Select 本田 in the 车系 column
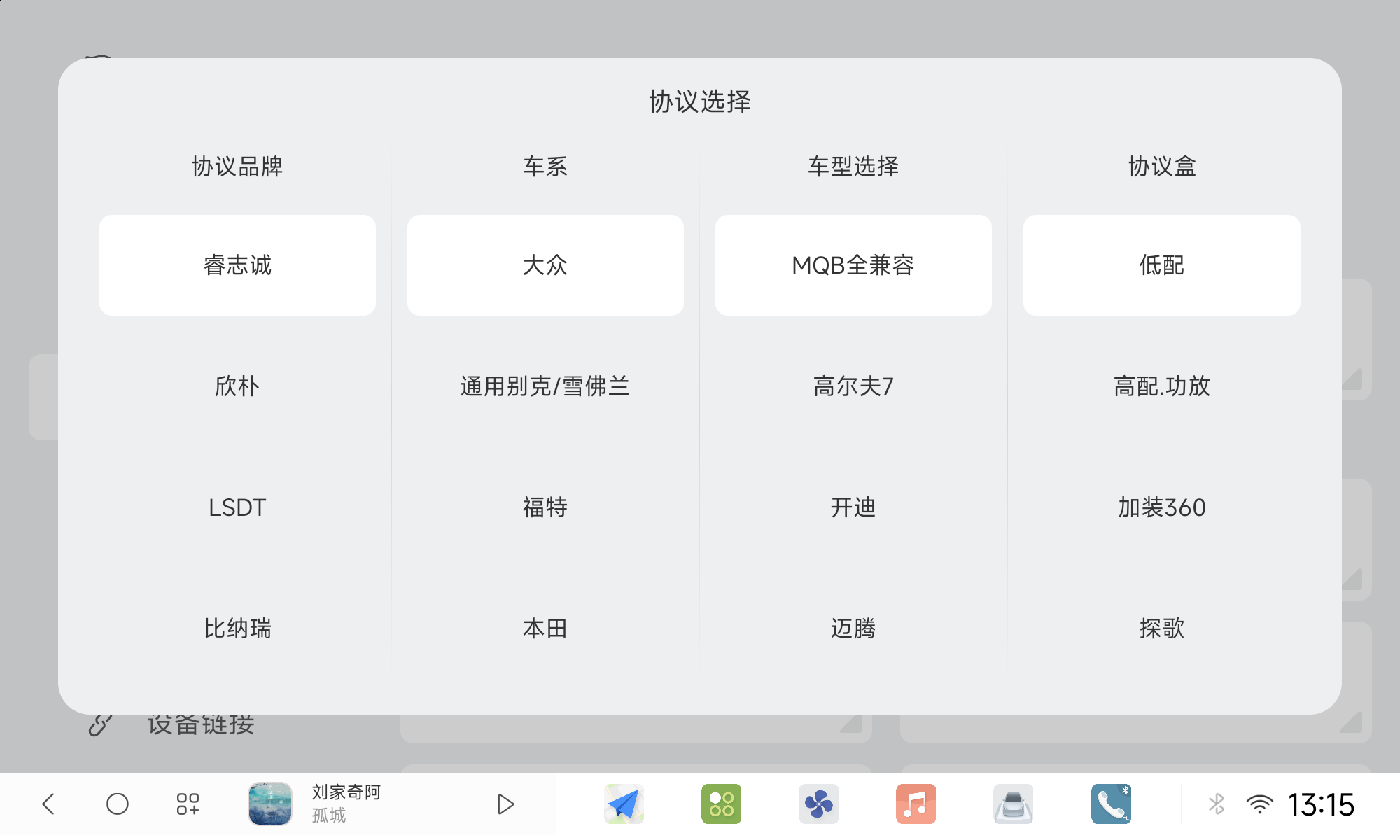1400x840 pixels. (x=545, y=629)
